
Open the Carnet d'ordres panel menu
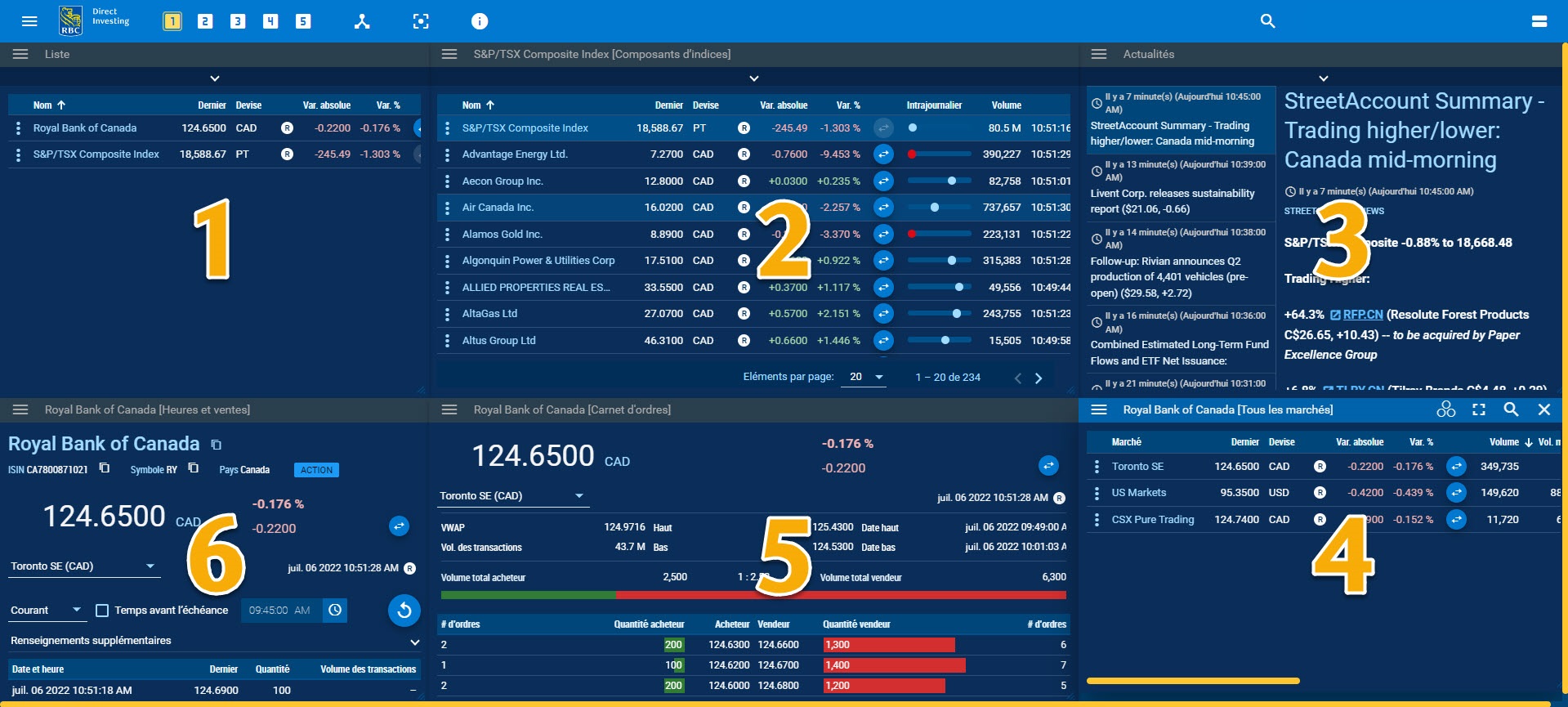click(449, 409)
